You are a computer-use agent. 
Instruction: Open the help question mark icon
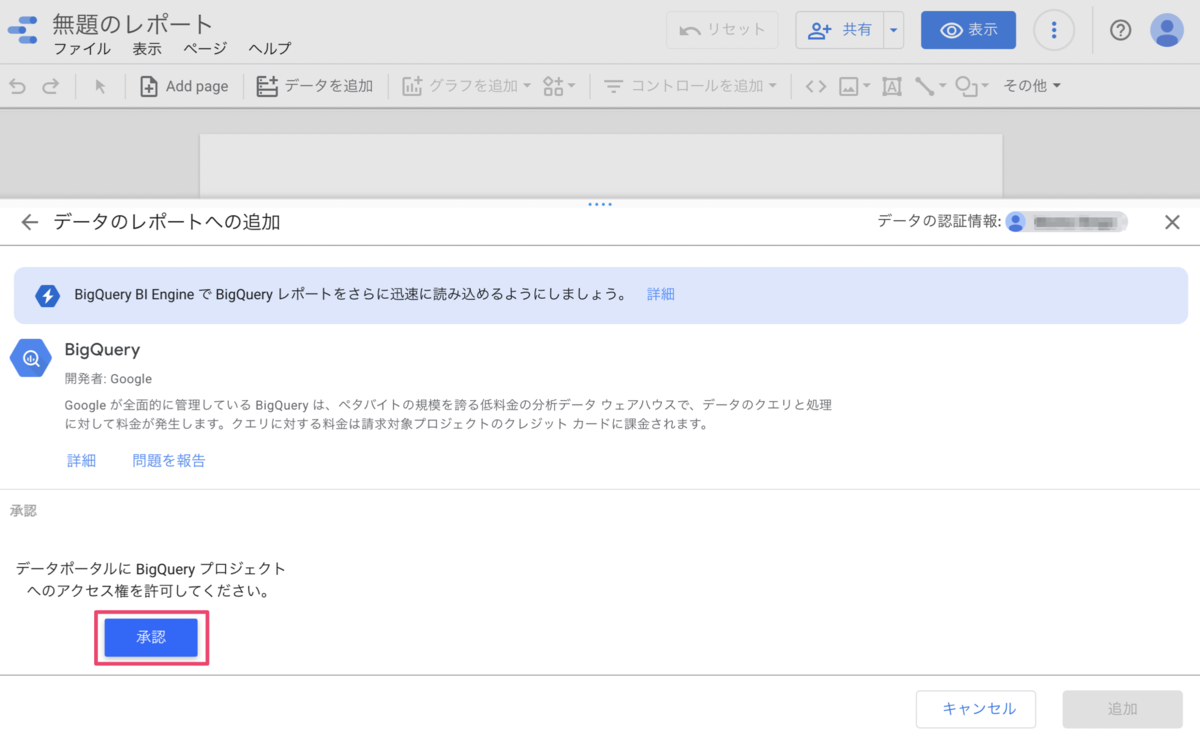point(1121,30)
